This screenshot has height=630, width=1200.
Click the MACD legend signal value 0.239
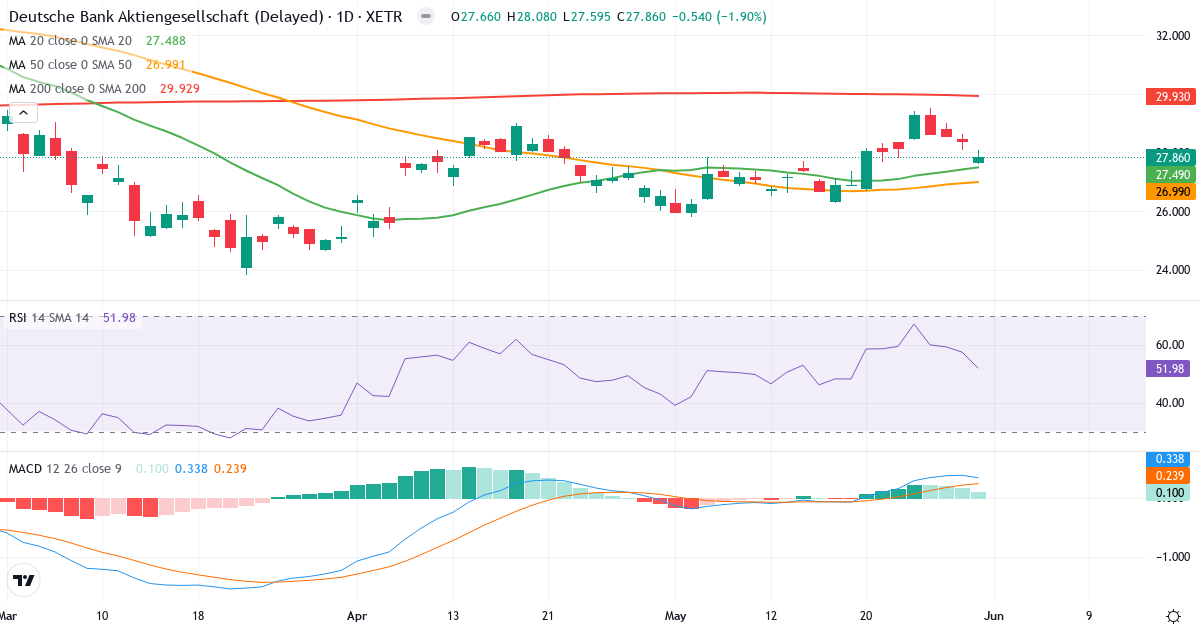point(230,468)
